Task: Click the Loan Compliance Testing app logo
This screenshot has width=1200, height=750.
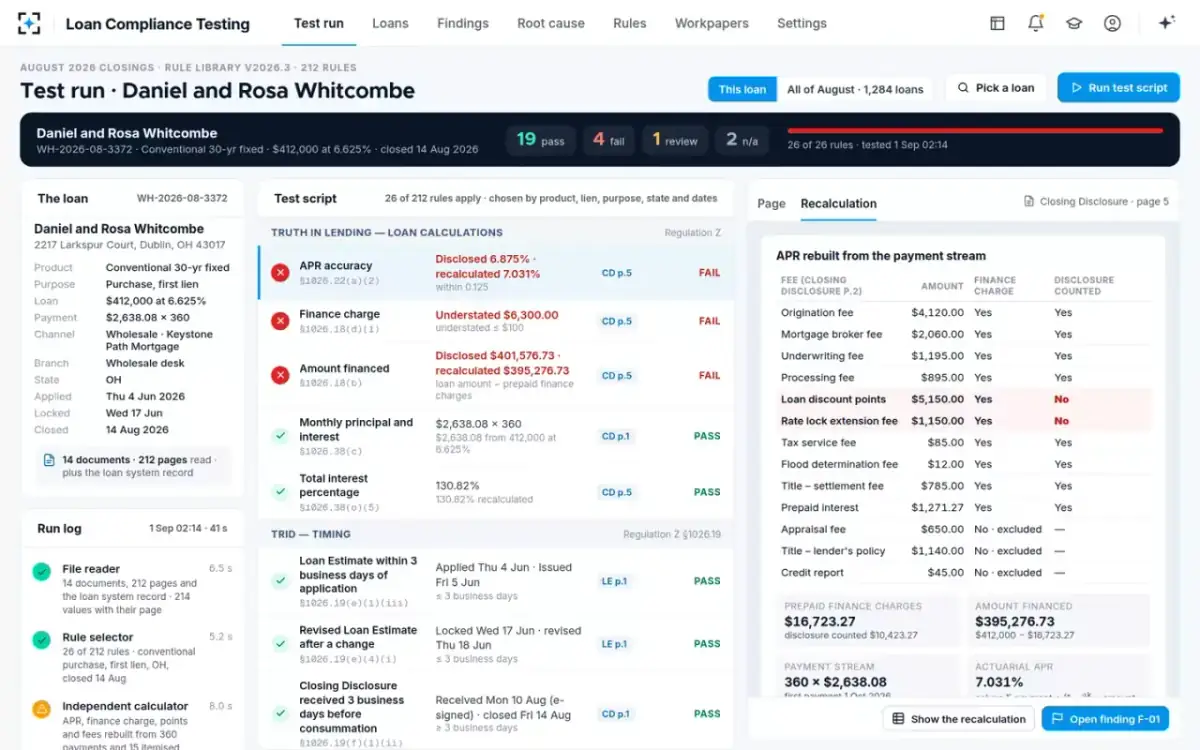Action: pyautogui.click(x=30, y=23)
